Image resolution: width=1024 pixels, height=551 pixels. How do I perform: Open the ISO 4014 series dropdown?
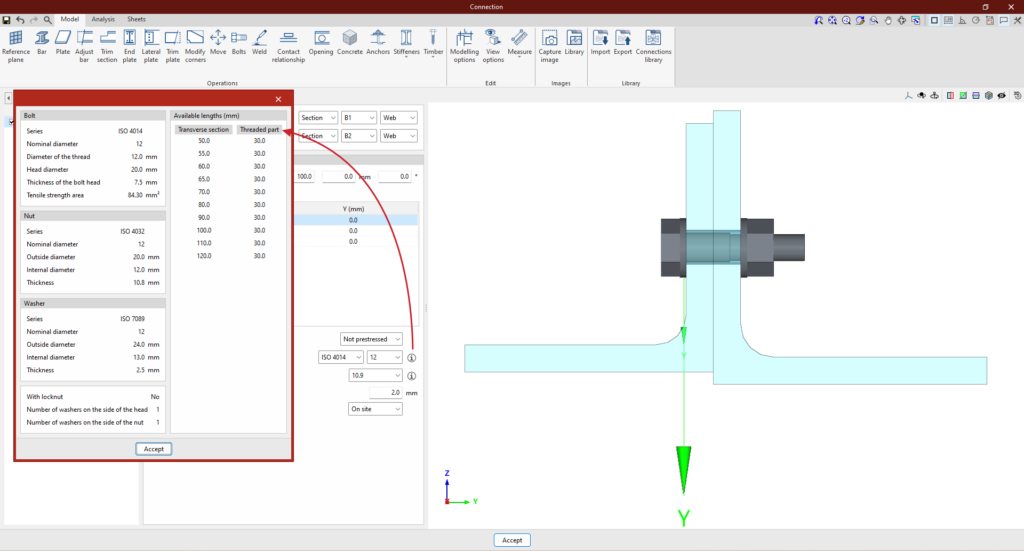[x=340, y=357]
